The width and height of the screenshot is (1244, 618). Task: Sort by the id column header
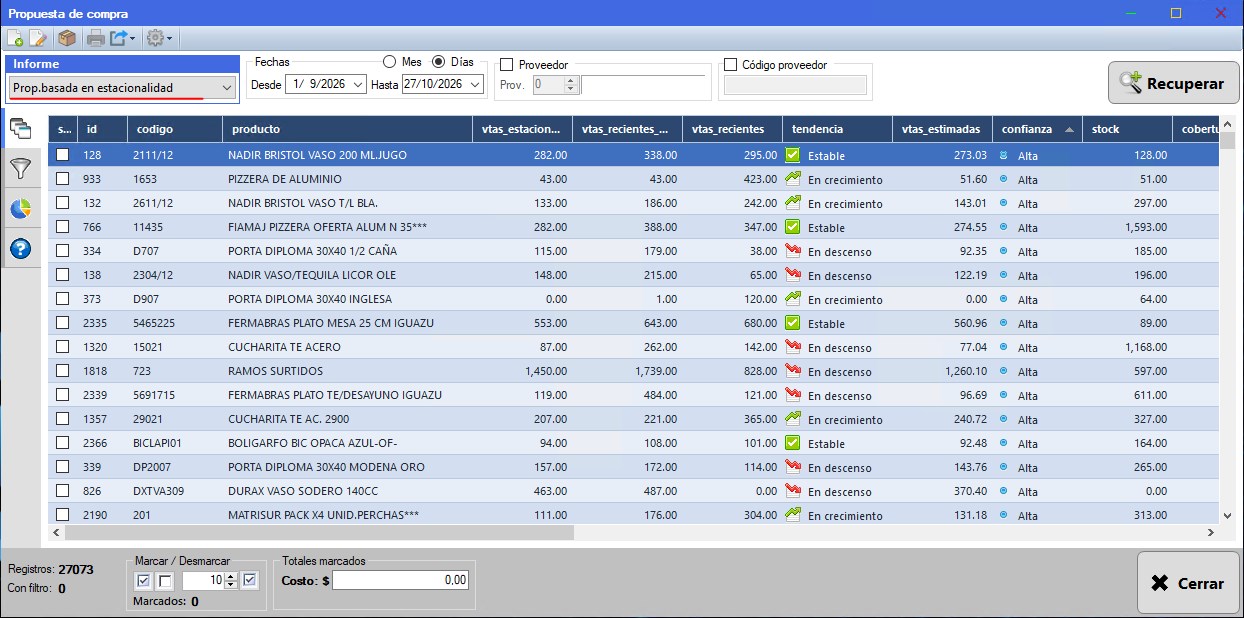tap(103, 129)
